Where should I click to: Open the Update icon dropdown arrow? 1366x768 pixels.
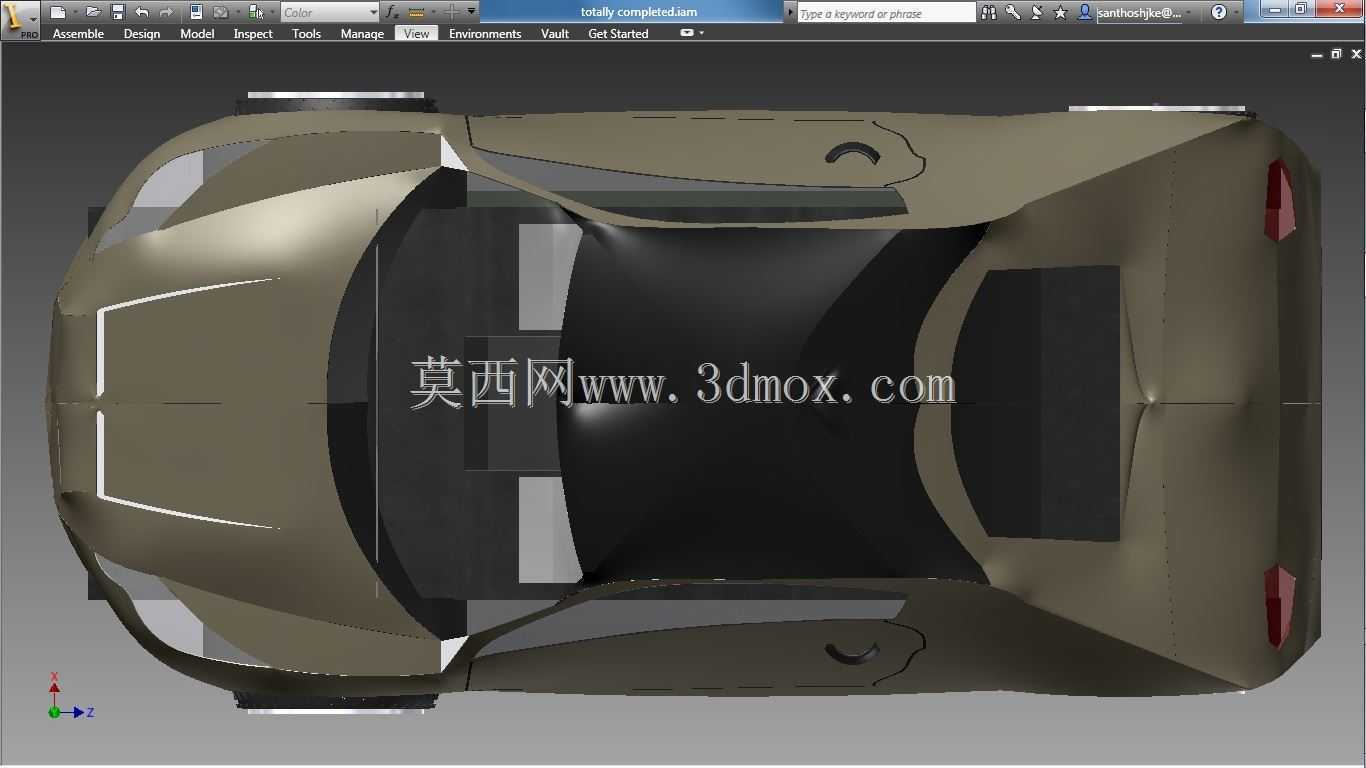(x=238, y=13)
